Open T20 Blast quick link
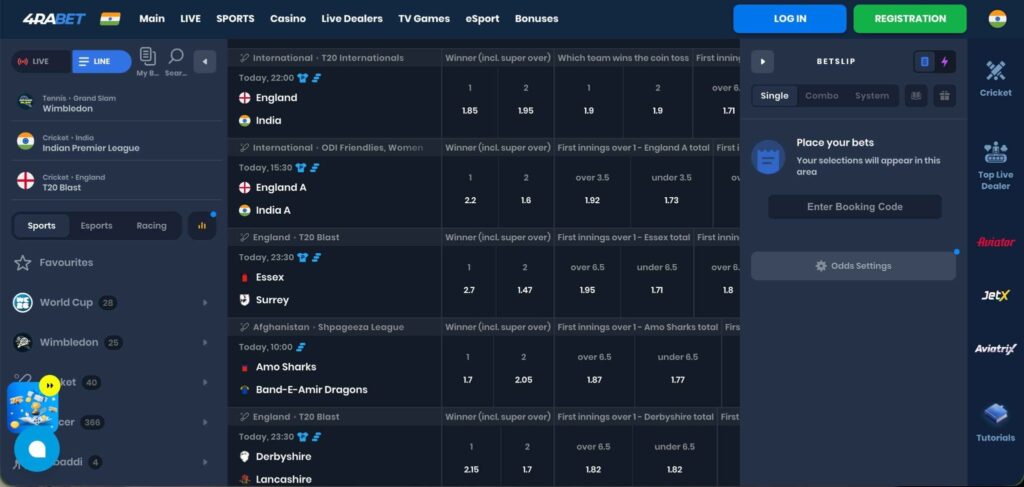This screenshot has height=487, width=1024. pos(118,182)
